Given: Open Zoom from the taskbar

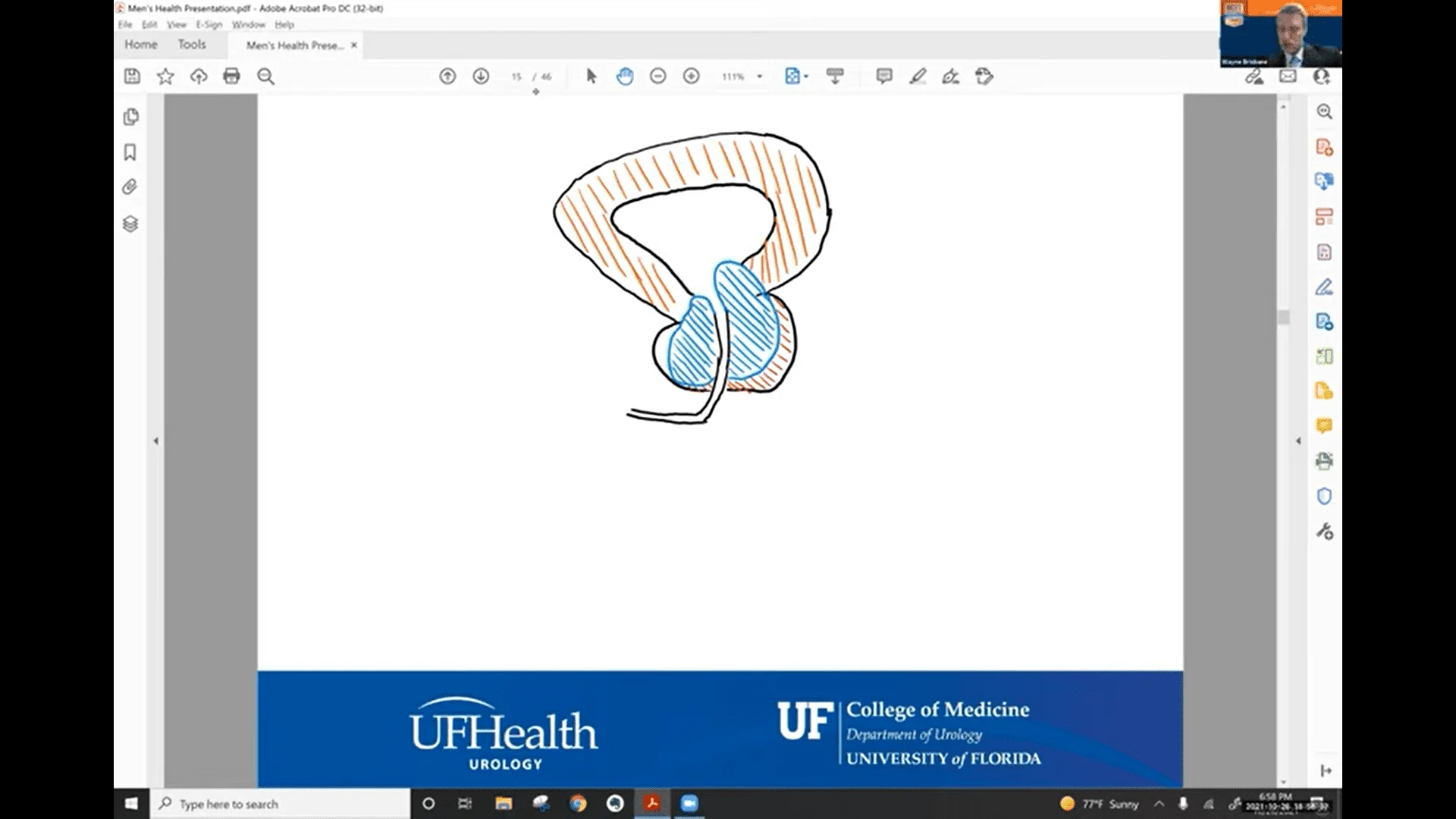Looking at the screenshot, I should tap(689, 804).
